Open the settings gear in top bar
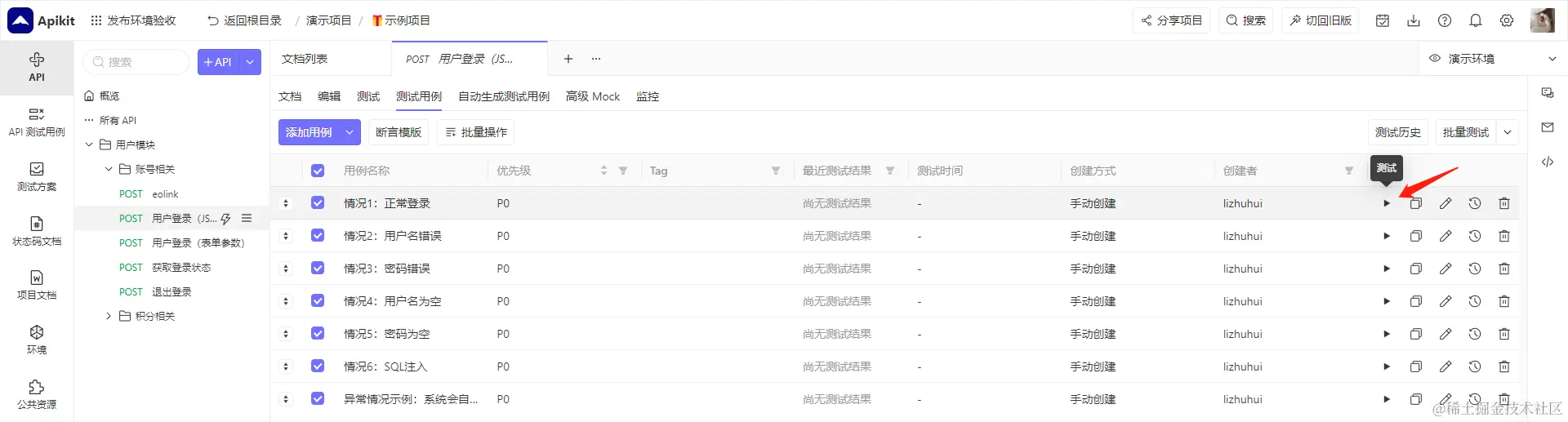This screenshot has width=1568, height=422. click(1507, 20)
